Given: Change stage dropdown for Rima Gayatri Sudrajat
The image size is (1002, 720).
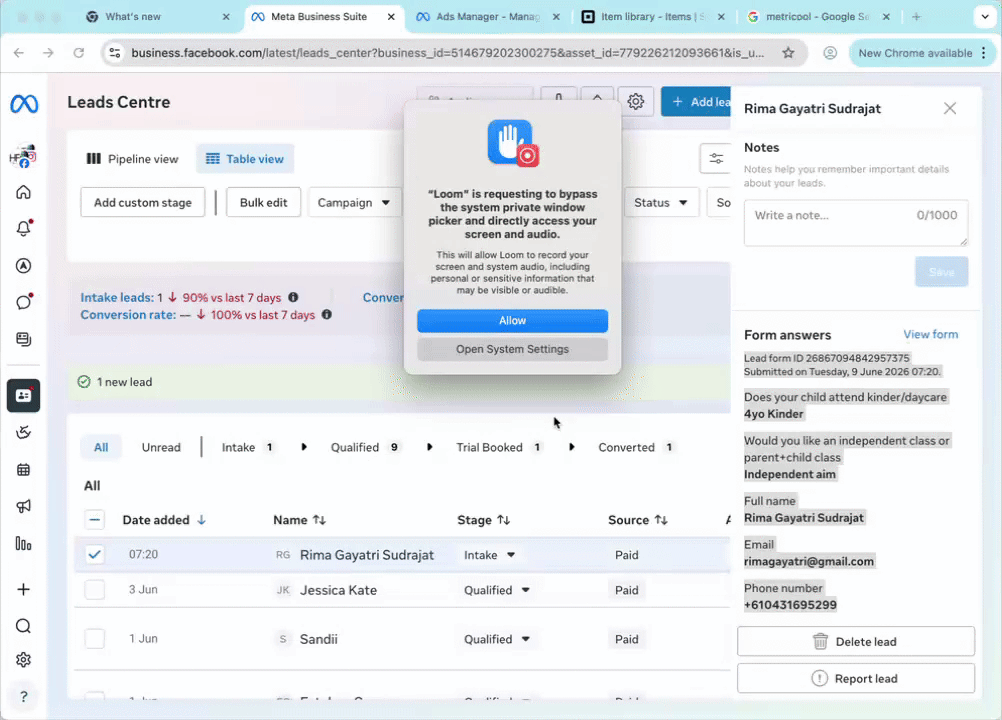Looking at the screenshot, I should coord(489,555).
